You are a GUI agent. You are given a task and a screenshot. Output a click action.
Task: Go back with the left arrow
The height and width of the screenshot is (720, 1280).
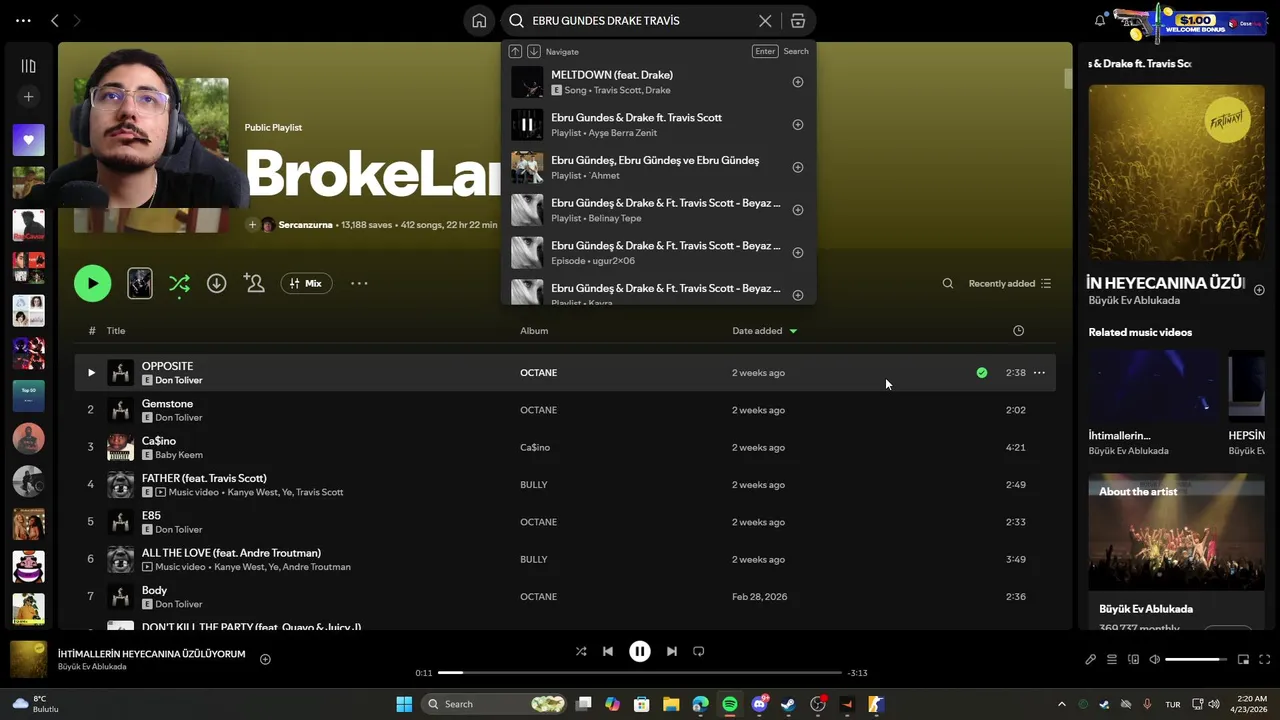click(x=55, y=21)
